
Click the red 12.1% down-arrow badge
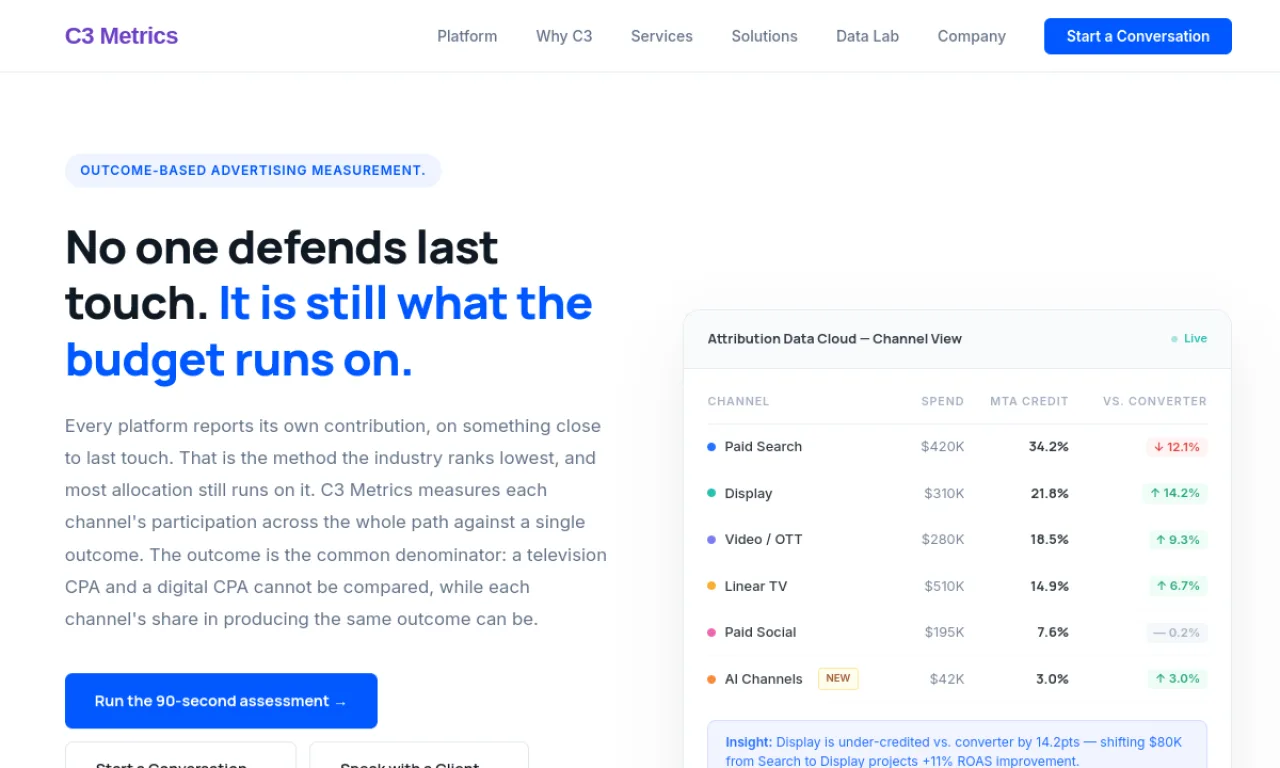(1177, 447)
